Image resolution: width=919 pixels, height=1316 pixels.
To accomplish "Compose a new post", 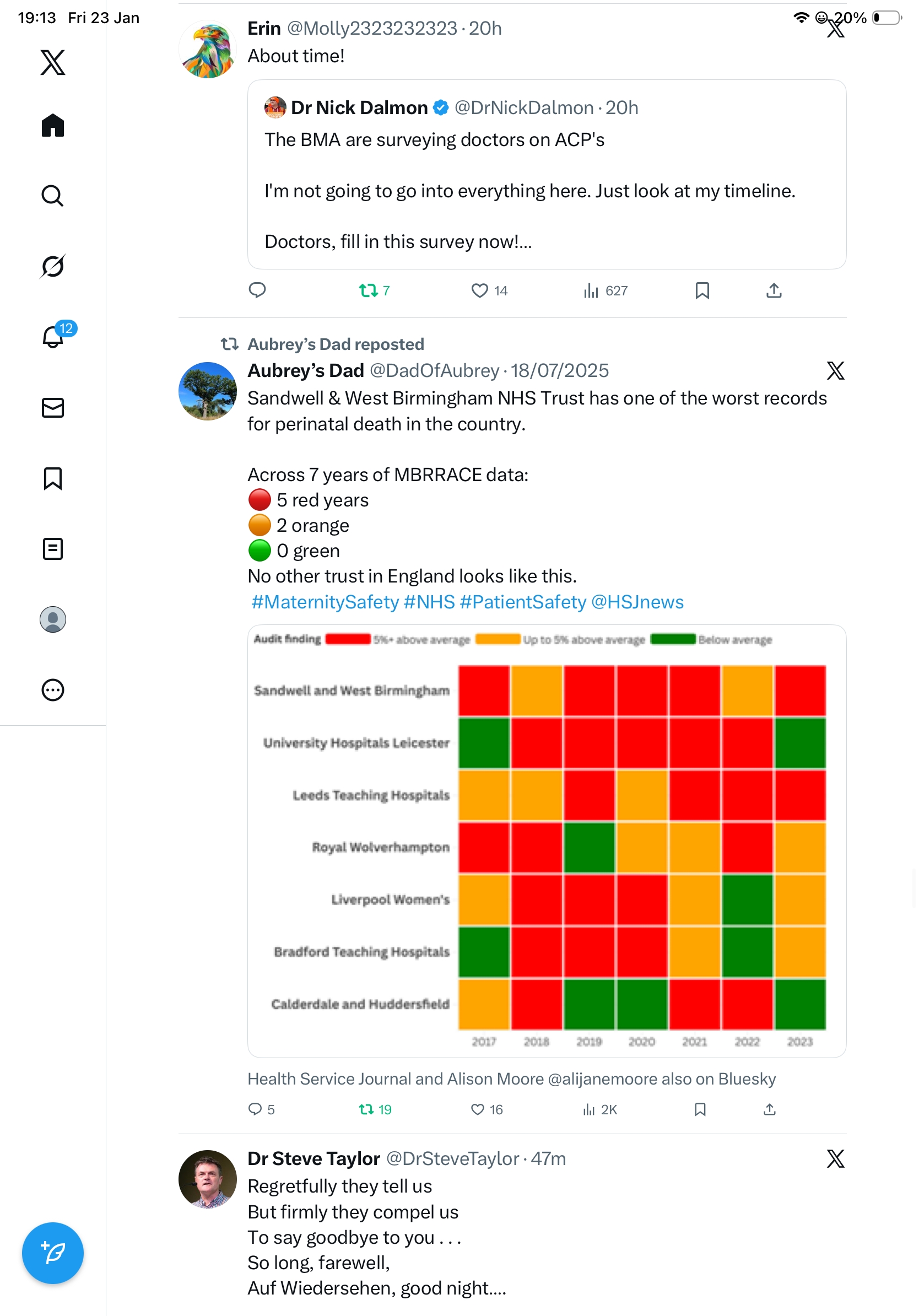I will point(53,1253).
